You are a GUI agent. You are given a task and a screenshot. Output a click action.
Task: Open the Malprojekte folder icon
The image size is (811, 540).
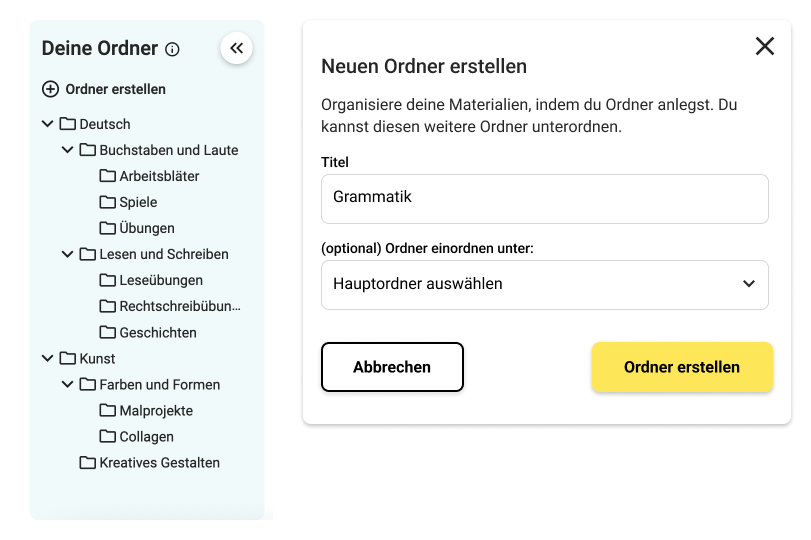(108, 410)
